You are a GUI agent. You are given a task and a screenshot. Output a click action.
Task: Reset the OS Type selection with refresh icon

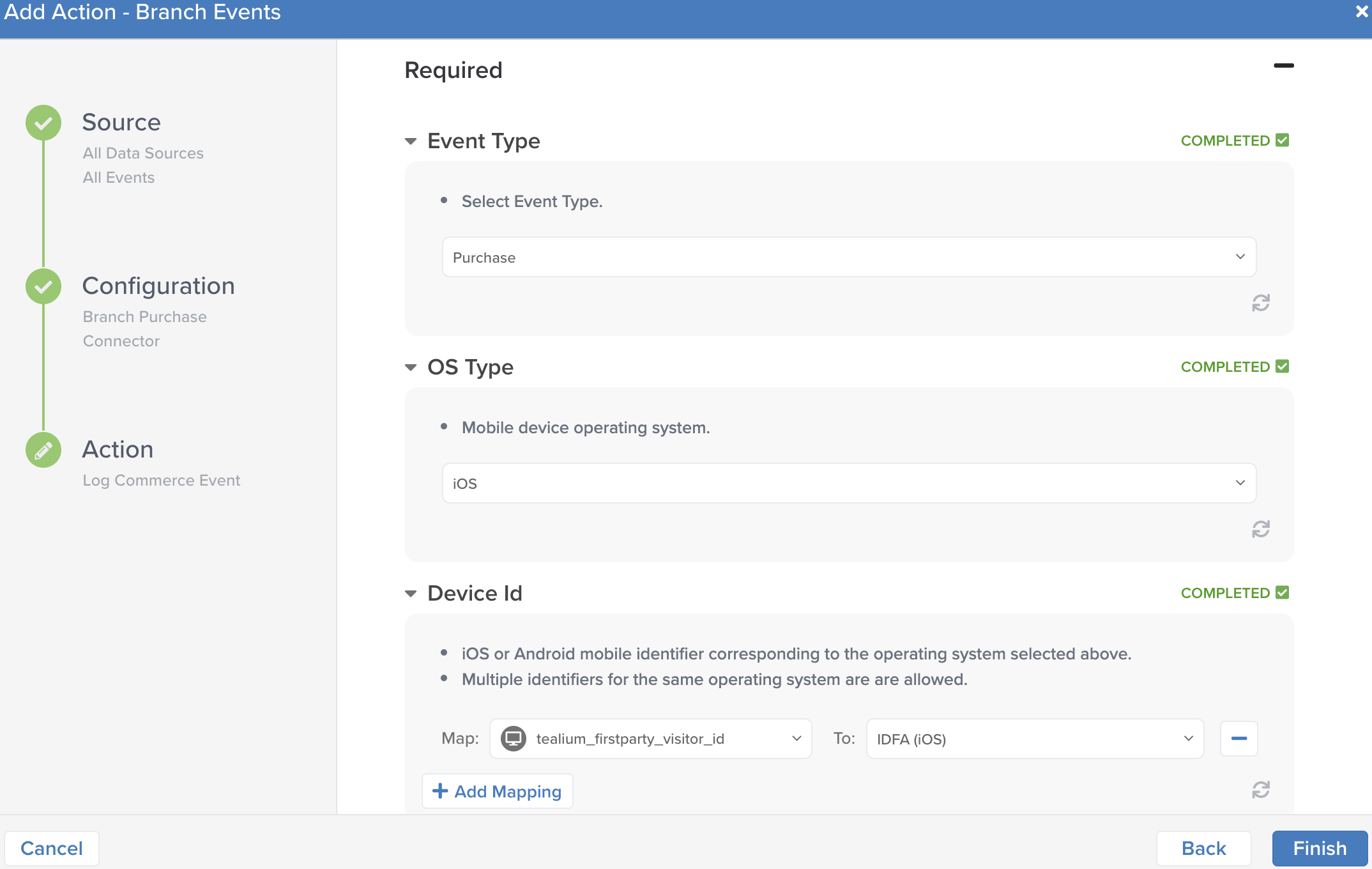coord(1260,529)
